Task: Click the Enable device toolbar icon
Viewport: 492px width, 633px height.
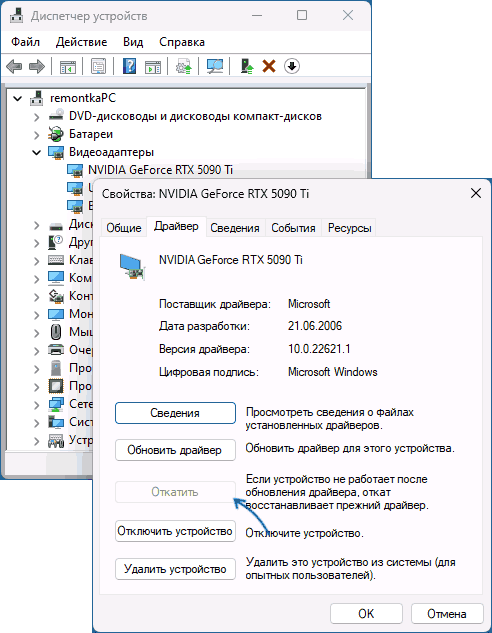Action: coord(246,66)
